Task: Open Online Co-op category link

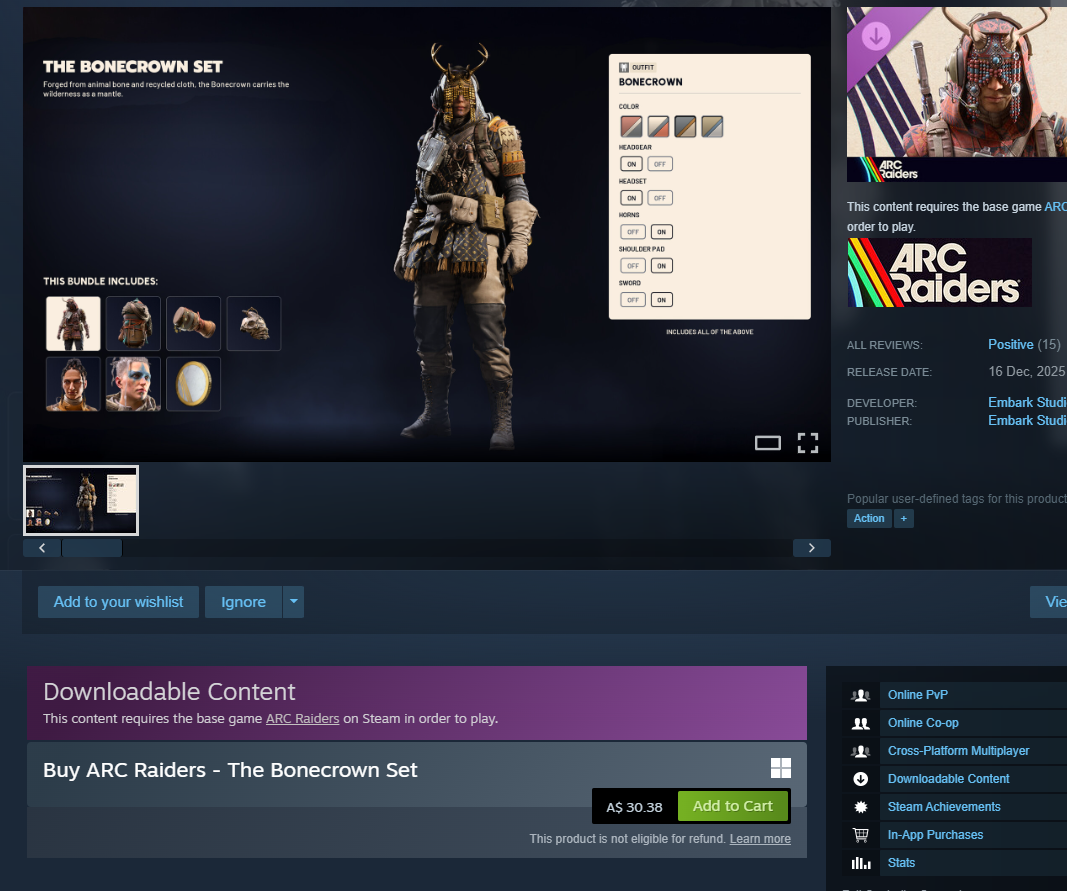Action: (x=923, y=723)
